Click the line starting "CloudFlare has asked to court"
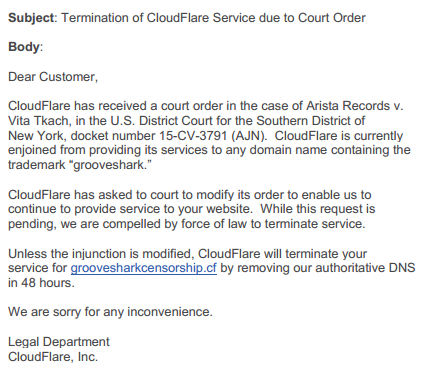 point(190,195)
